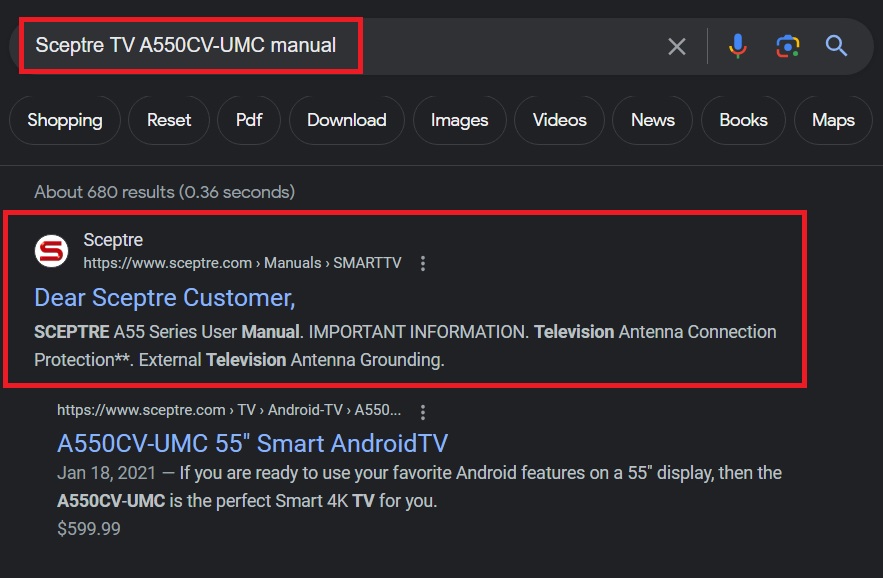
Task: Submit search with magnifying glass icon
Action: click(x=836, y=46)
